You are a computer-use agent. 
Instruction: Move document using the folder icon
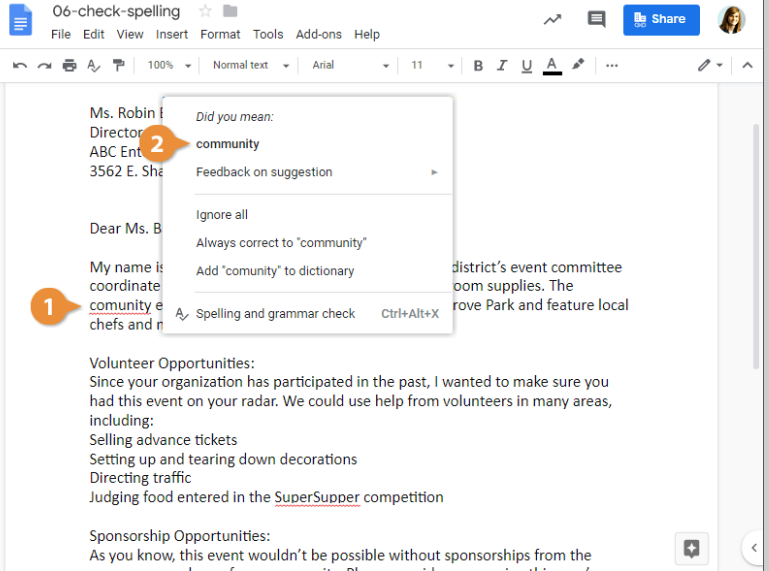pyautogui.click(x=230, y=11)
